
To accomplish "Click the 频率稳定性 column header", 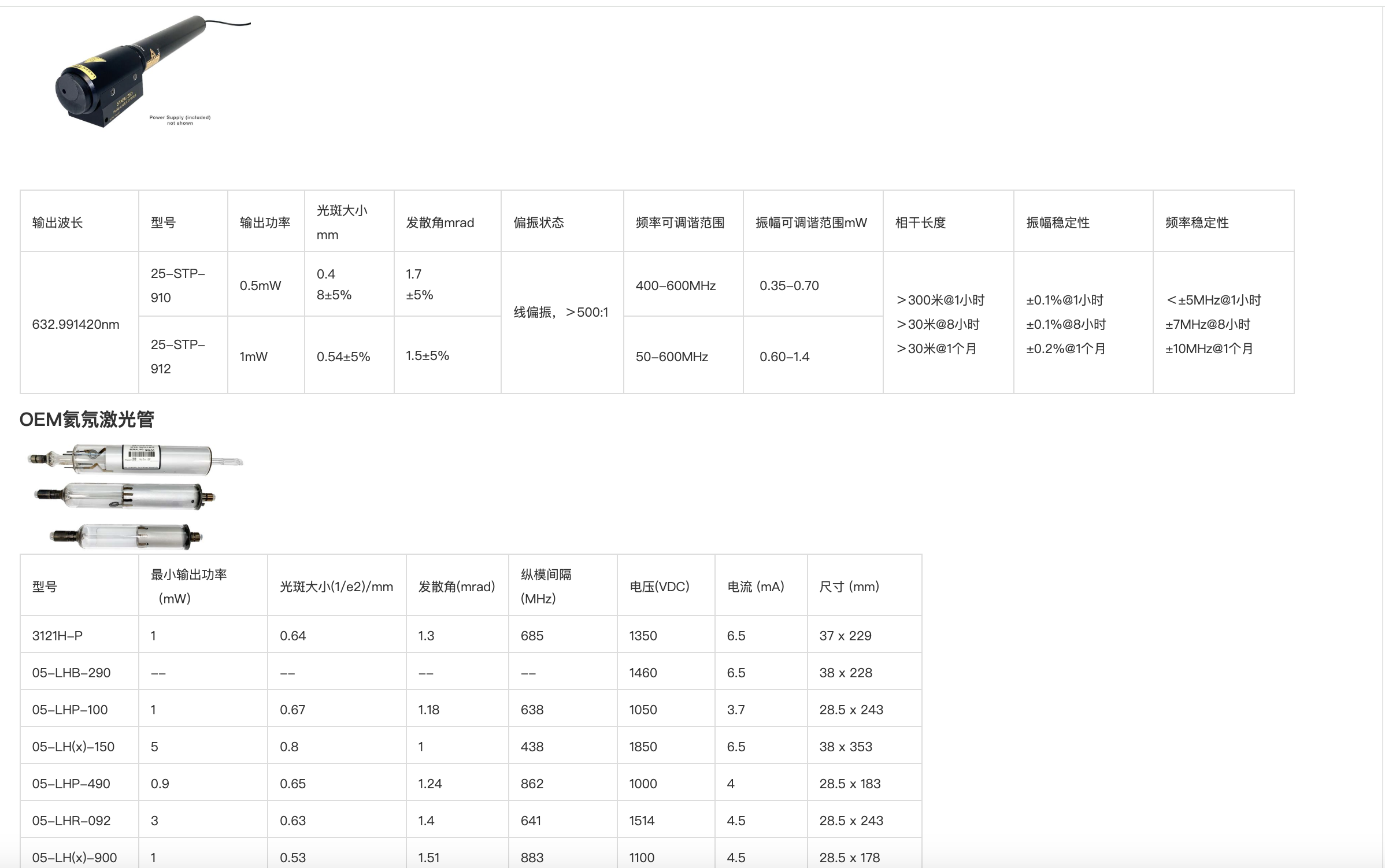I will 1197,222.
